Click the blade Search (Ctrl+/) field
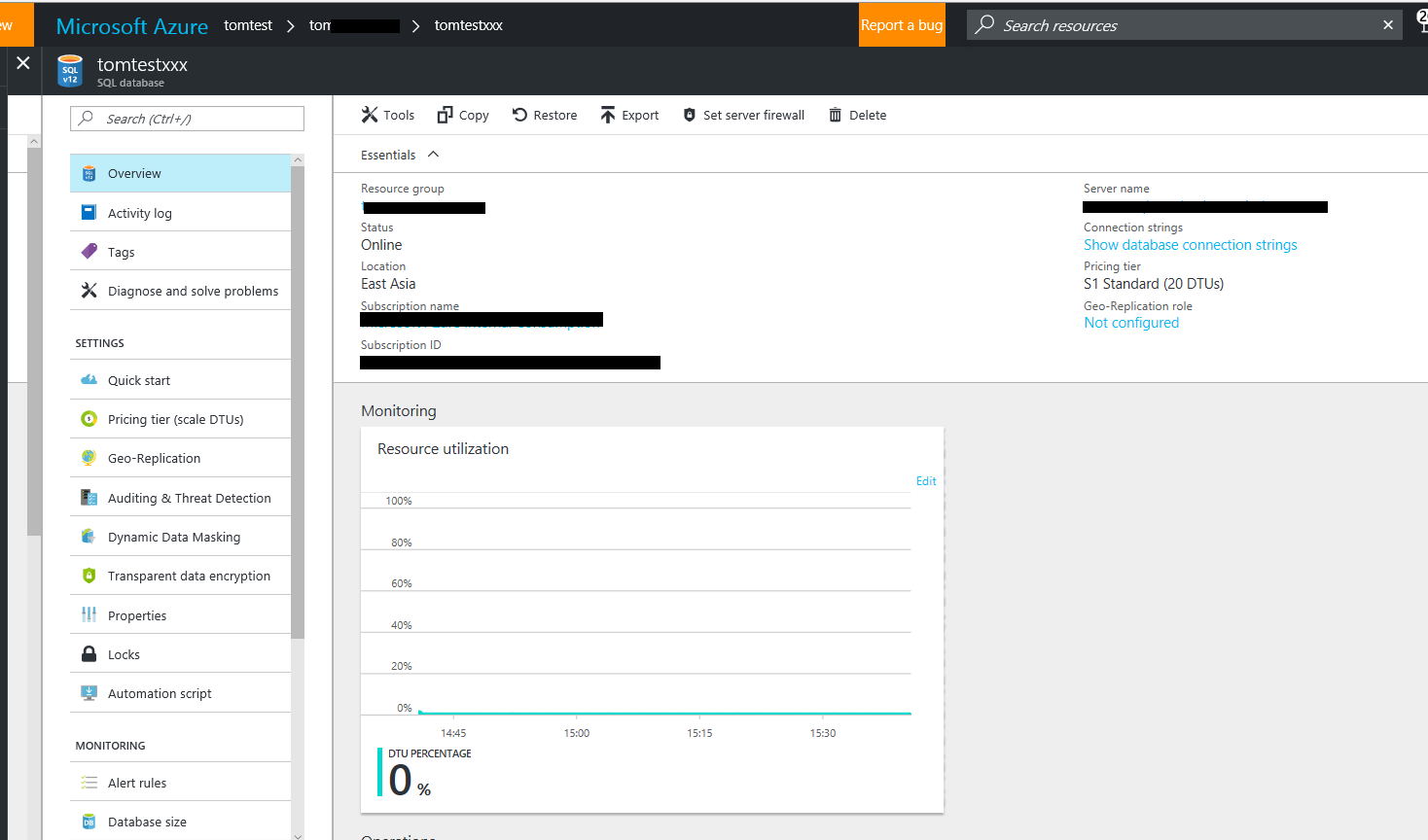The height and width of the screenshot is (840, 1428). pyautogui.click(x=187, y=119)
